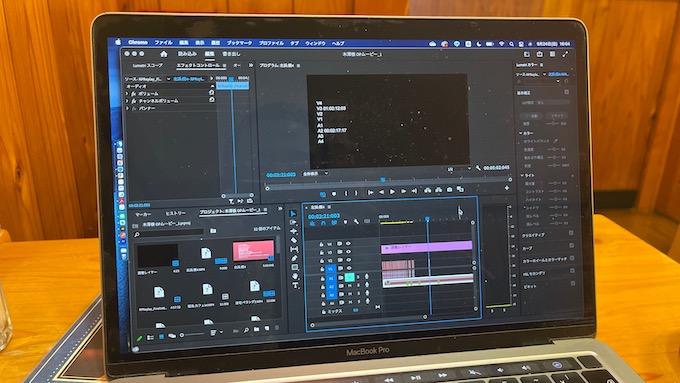Open the ファイル menu in menu bar
680x383 pixels.
click(x=163, y=43)
